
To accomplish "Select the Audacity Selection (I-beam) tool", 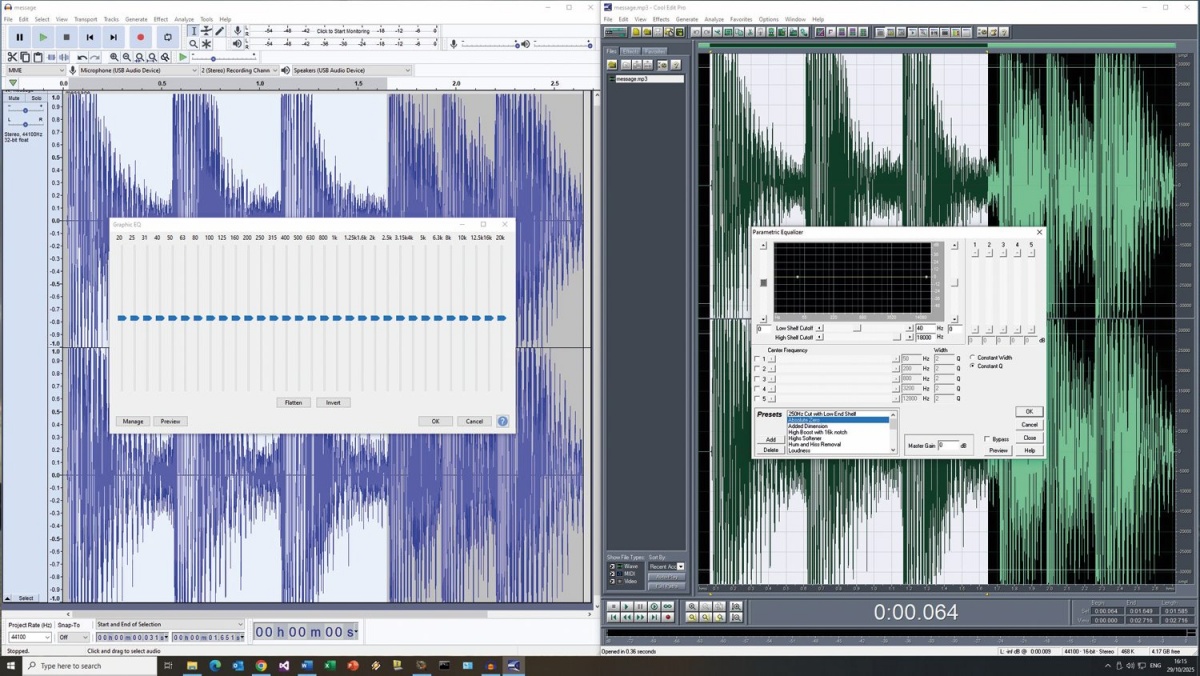I will 194,31.
